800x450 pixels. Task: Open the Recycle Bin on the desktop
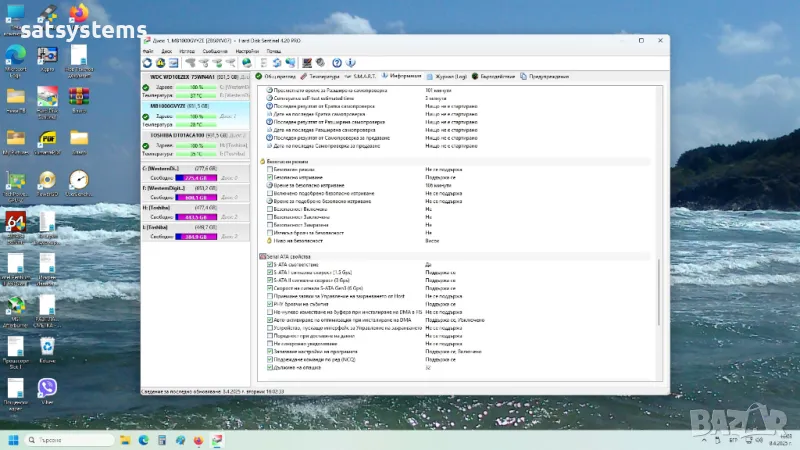coord(46,346)
